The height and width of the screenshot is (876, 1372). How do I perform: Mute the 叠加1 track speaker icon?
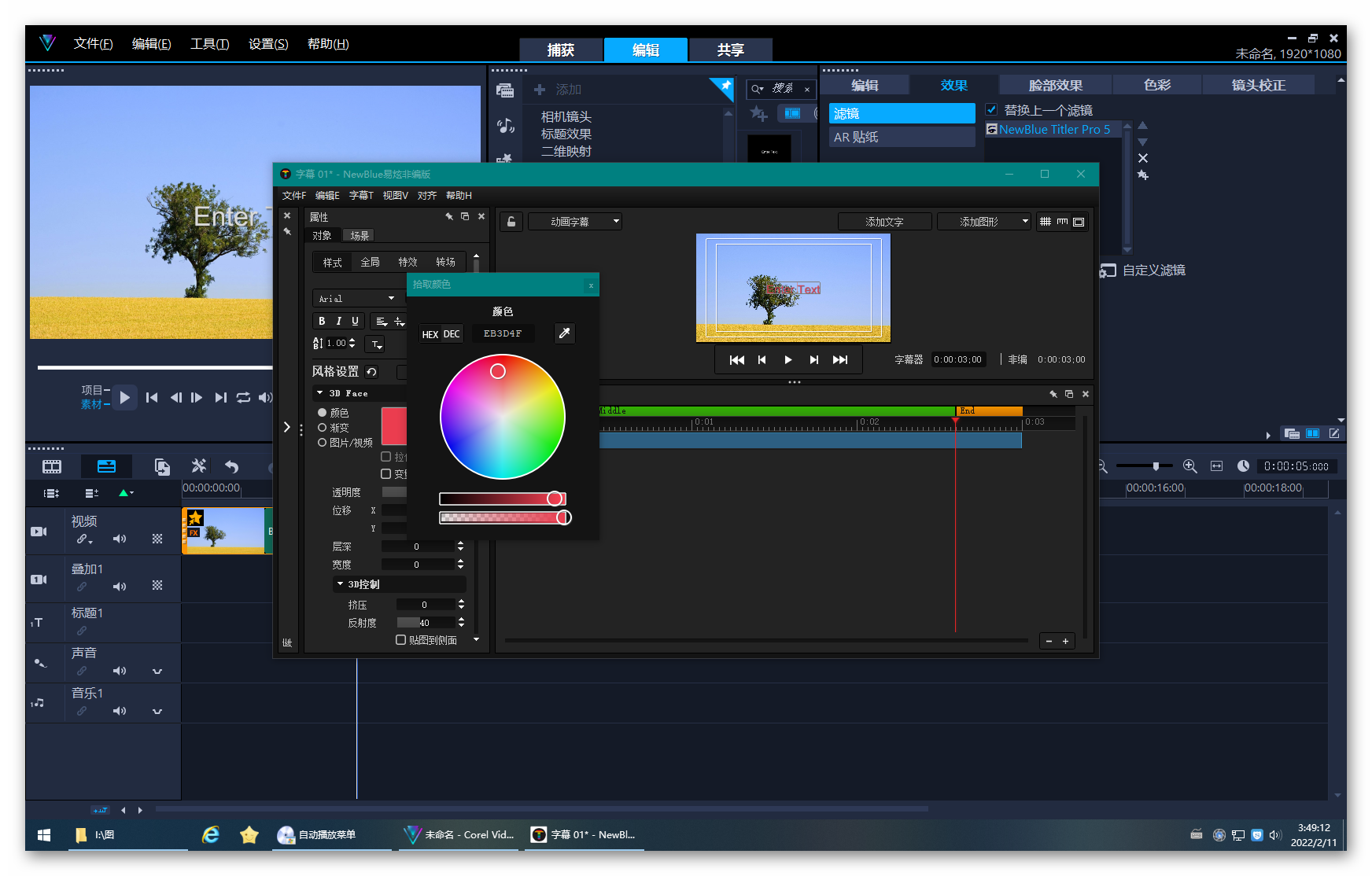click(x=120, y=586)
